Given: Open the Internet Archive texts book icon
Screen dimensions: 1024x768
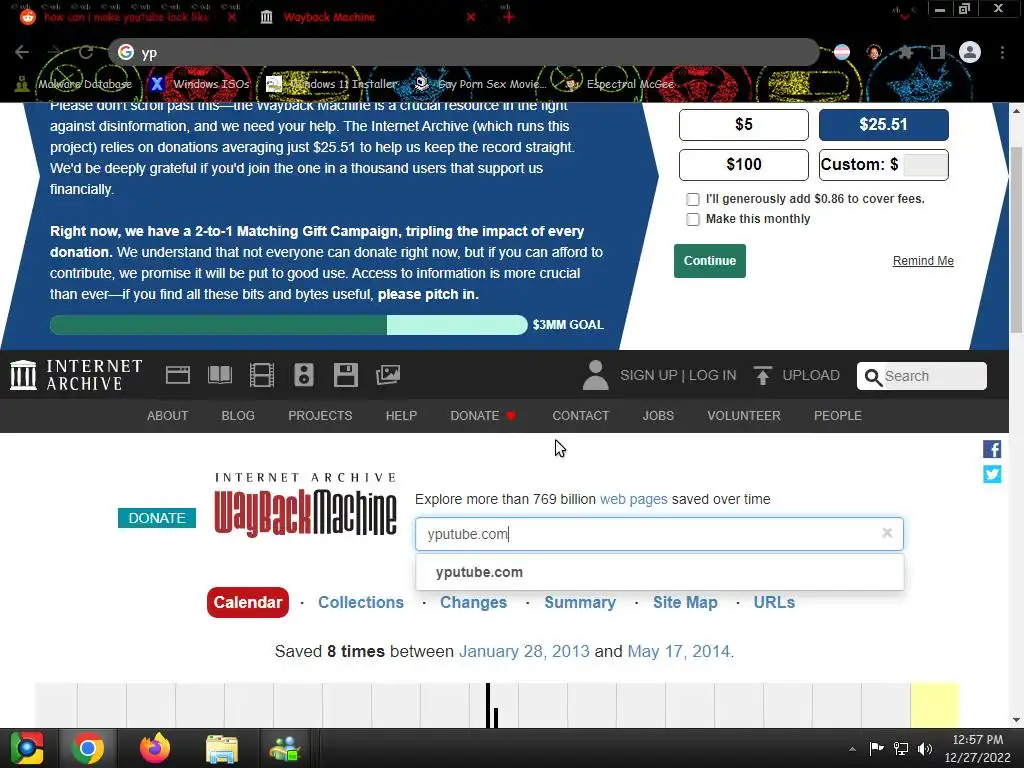Looking at the screenshot, I should tap(219, 375).
